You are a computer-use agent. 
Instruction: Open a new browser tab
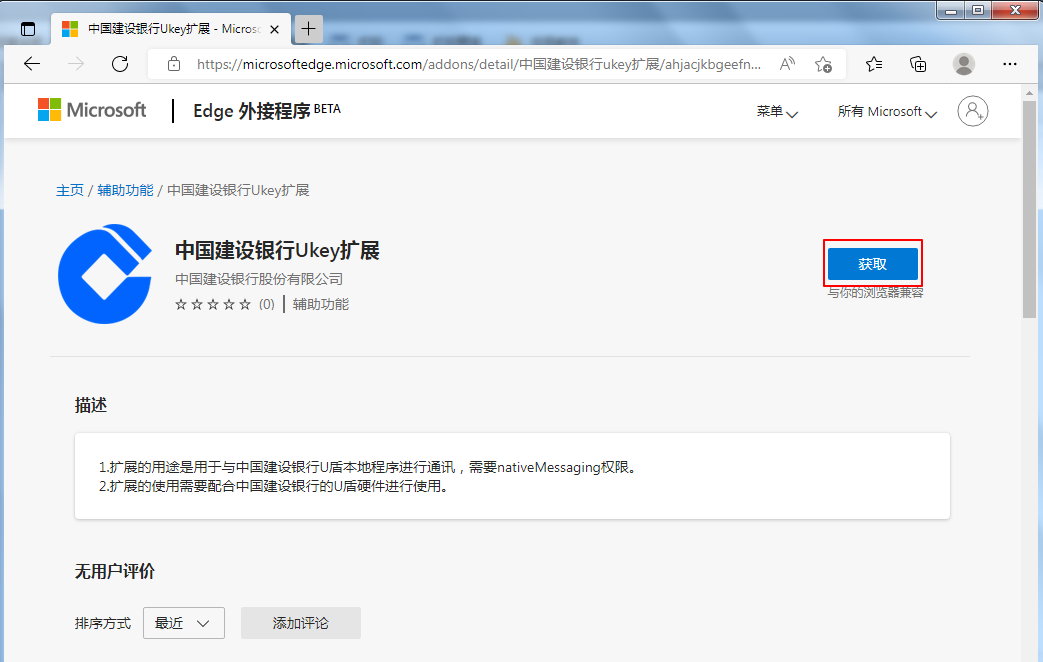pyautogui.click(x=308, y=29)
